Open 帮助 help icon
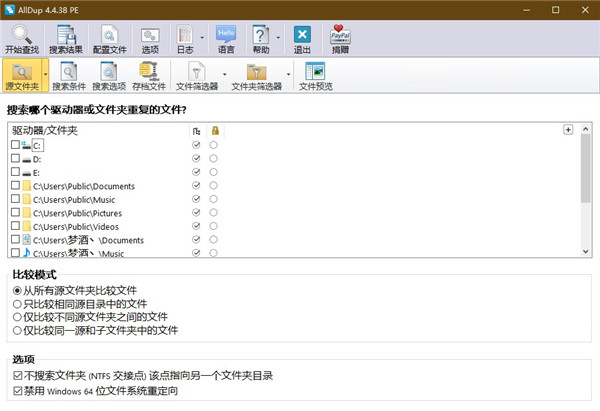Image resolution: width=600 pixels, height=411 pixels. coord(261,39)
